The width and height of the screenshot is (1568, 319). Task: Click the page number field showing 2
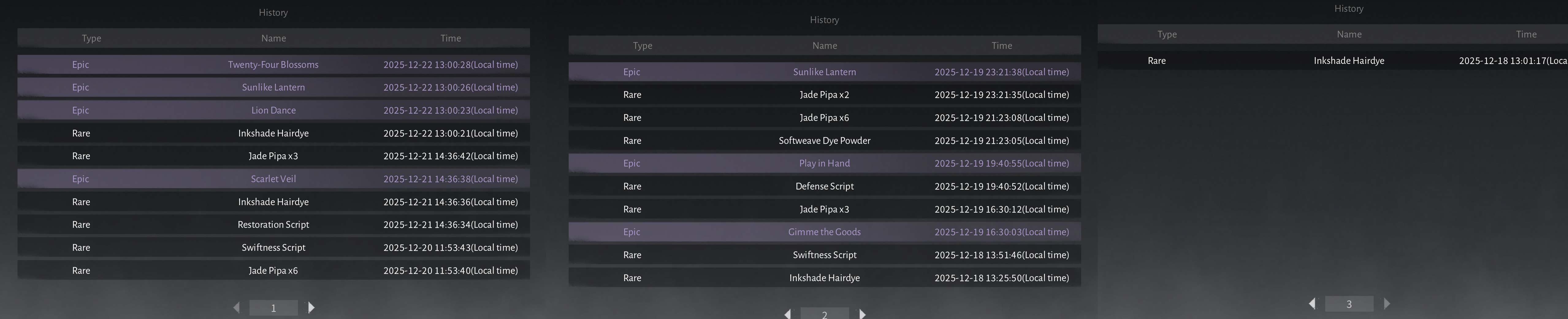click(825, 313)
